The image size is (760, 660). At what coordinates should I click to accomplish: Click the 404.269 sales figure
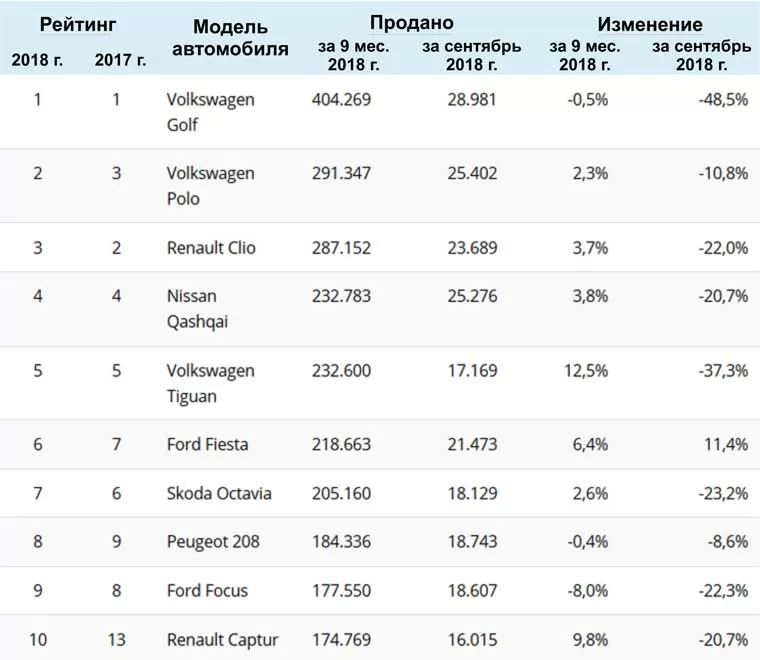(341, 99)
